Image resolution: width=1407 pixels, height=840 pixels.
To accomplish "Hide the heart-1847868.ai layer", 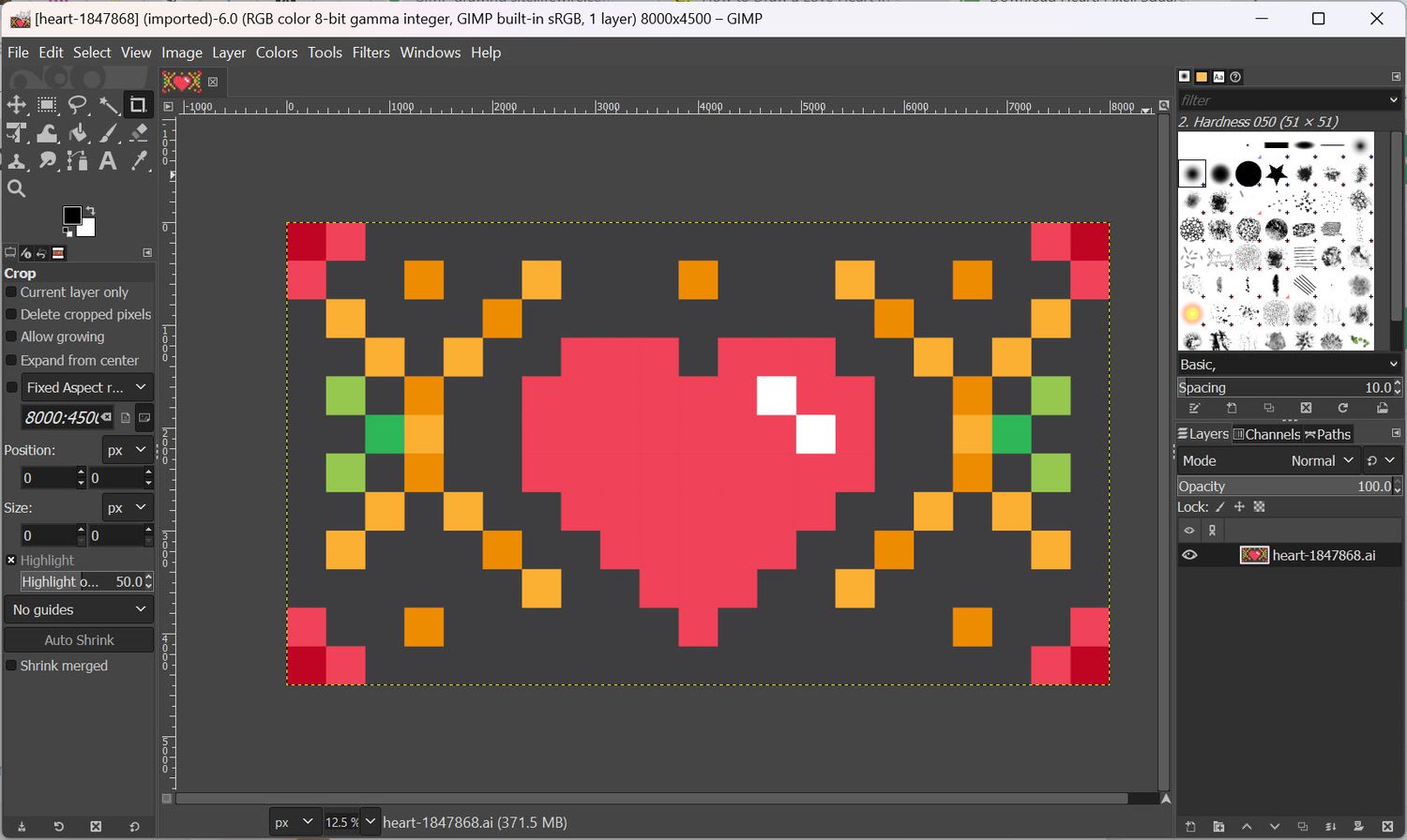I will 1189,555.
